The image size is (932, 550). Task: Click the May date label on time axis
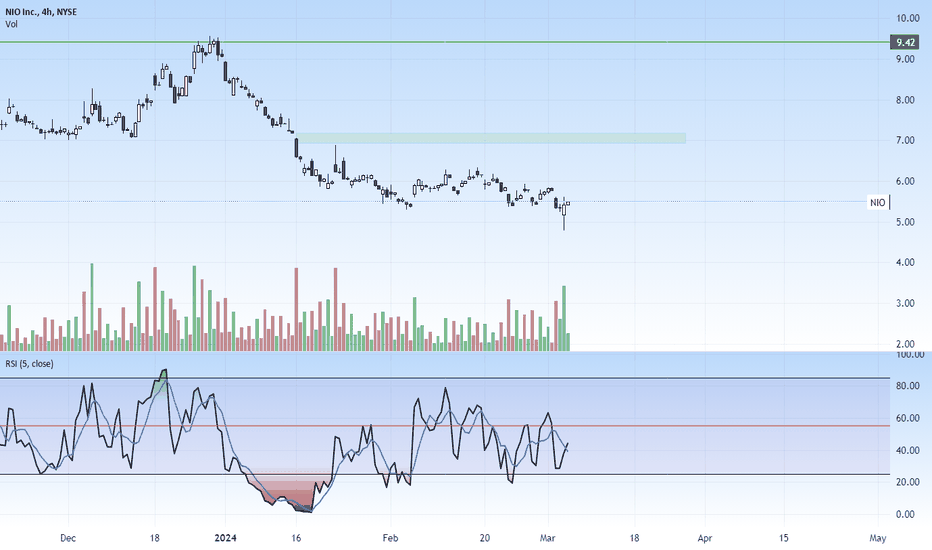tap(878, 538)
